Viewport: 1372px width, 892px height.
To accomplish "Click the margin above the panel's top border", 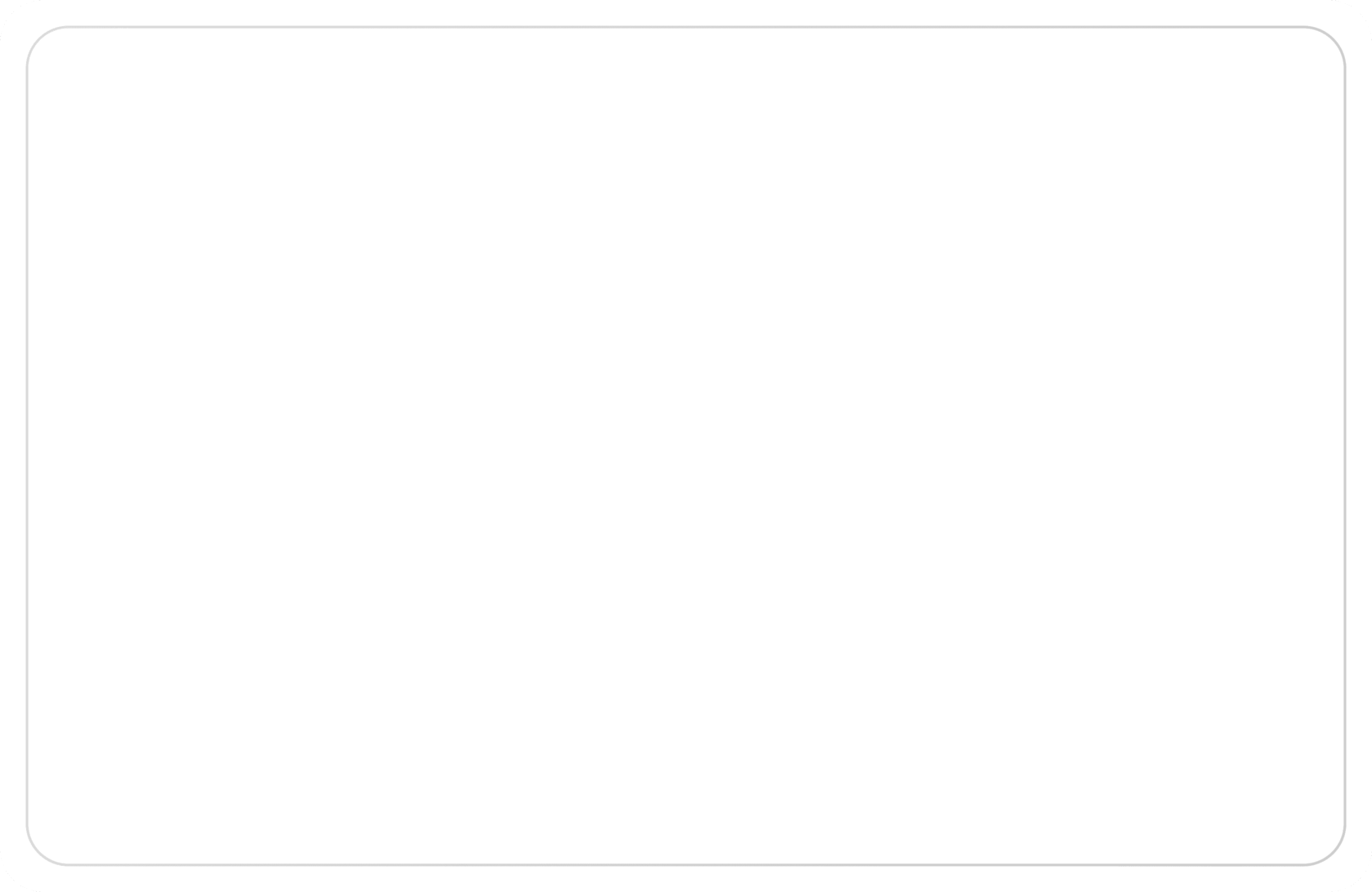I will [686, 11].
